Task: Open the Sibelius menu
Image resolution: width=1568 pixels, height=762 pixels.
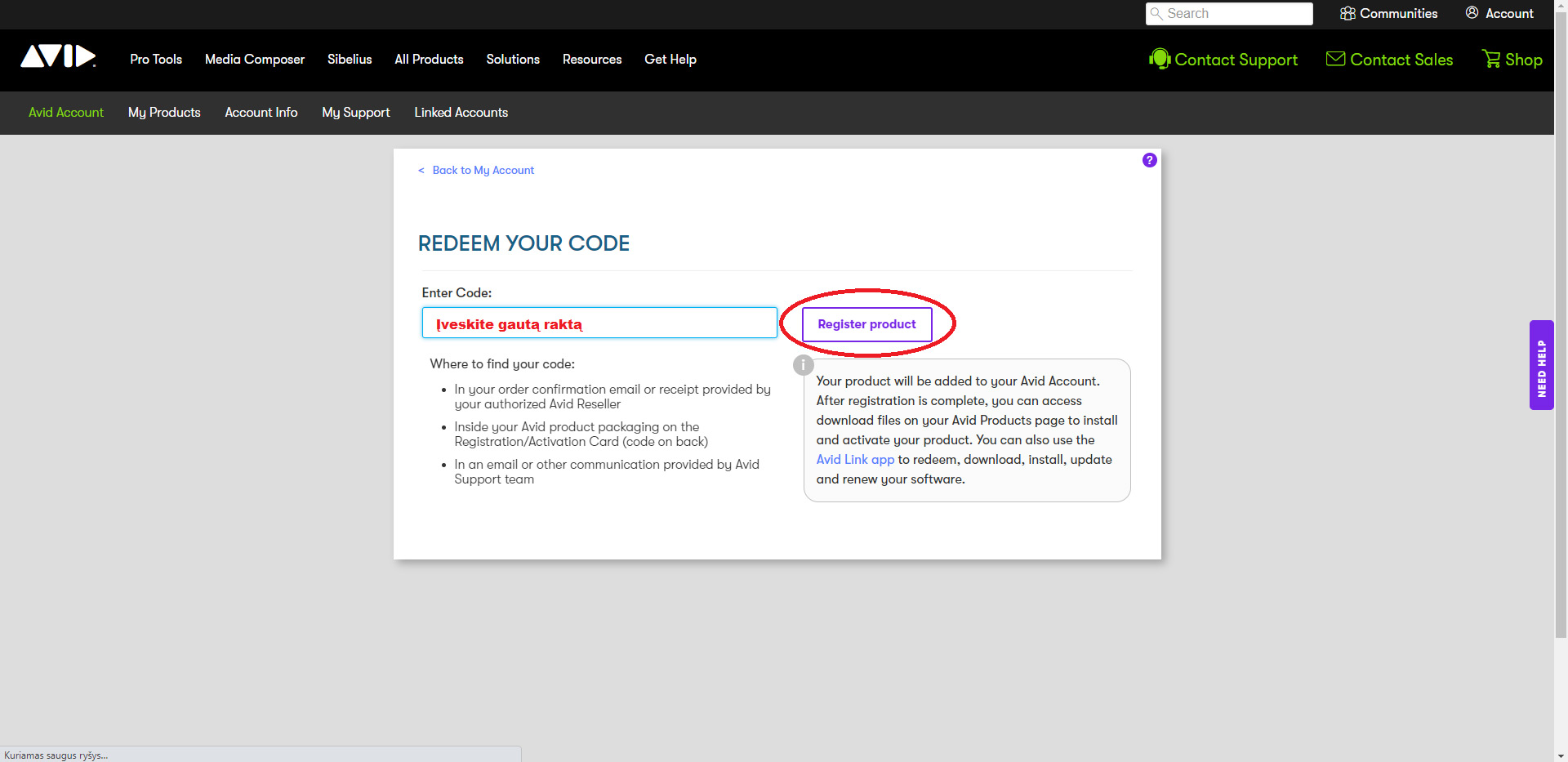Action: (350, 60)
